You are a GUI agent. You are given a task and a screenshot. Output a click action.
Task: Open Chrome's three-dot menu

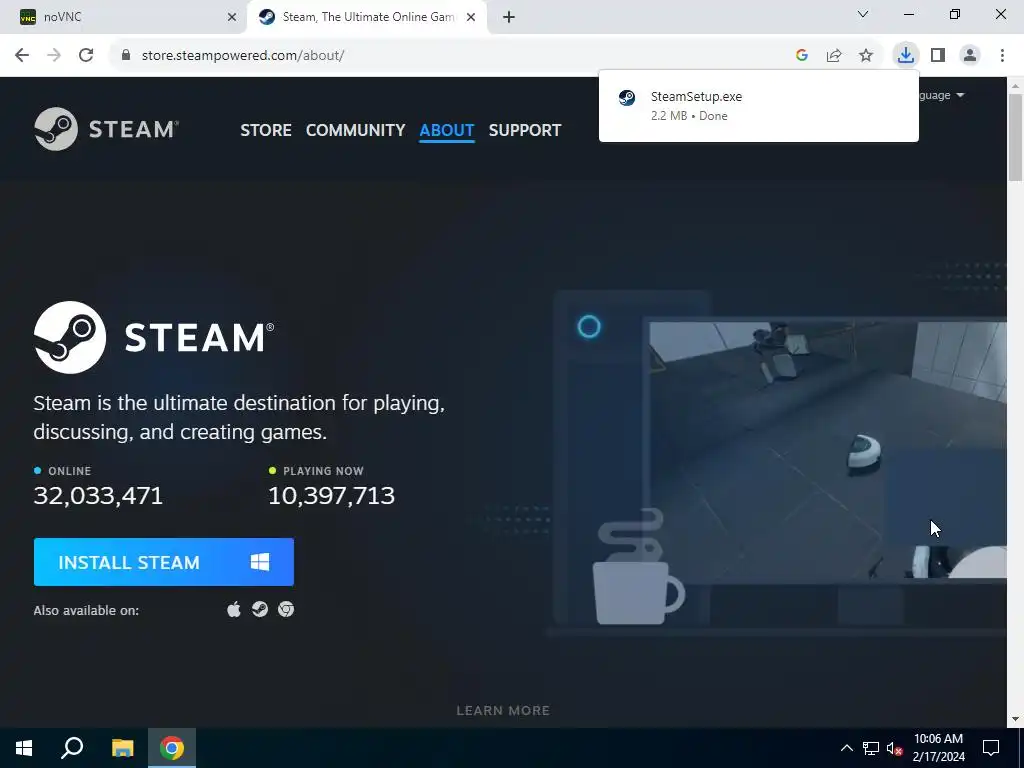pyautogui.click(x=1002, y=56)
